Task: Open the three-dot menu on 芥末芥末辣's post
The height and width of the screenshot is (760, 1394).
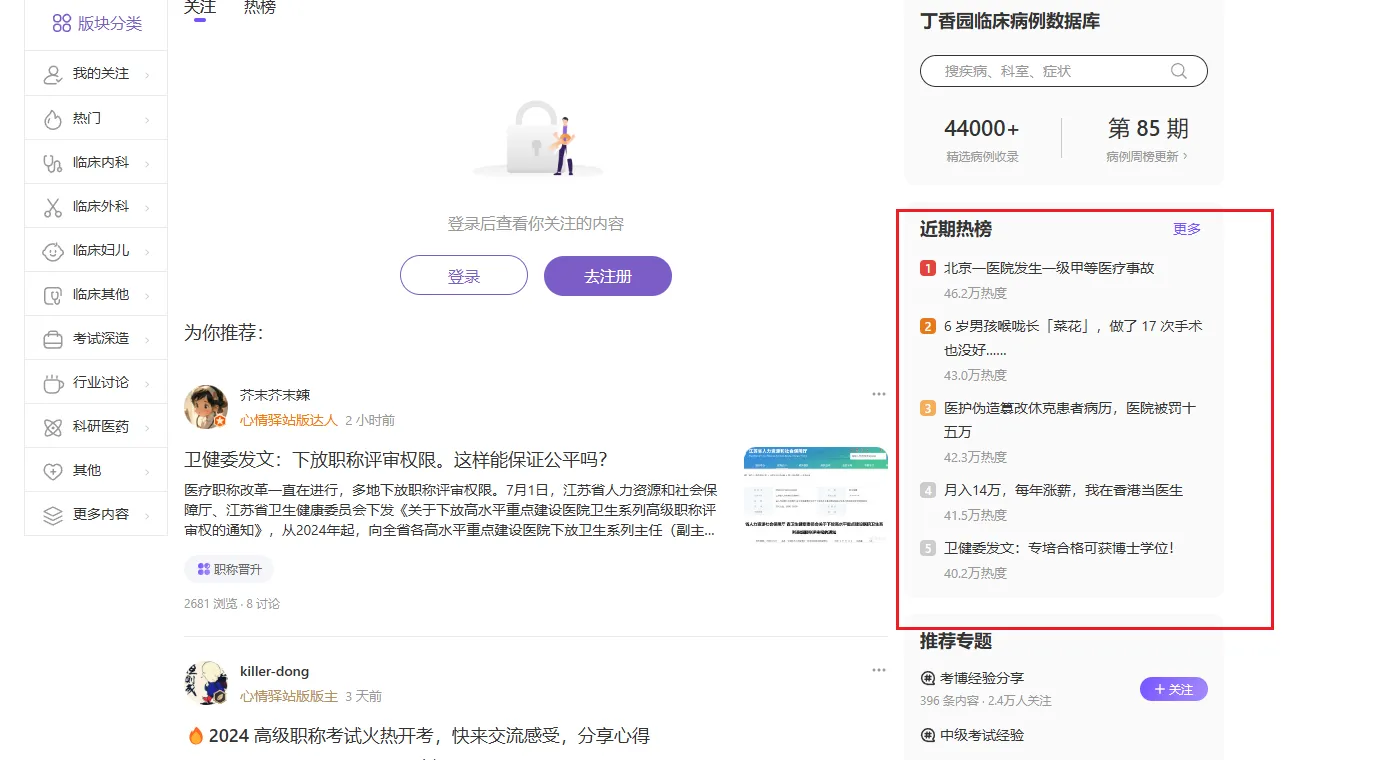Action: [878, 394]
